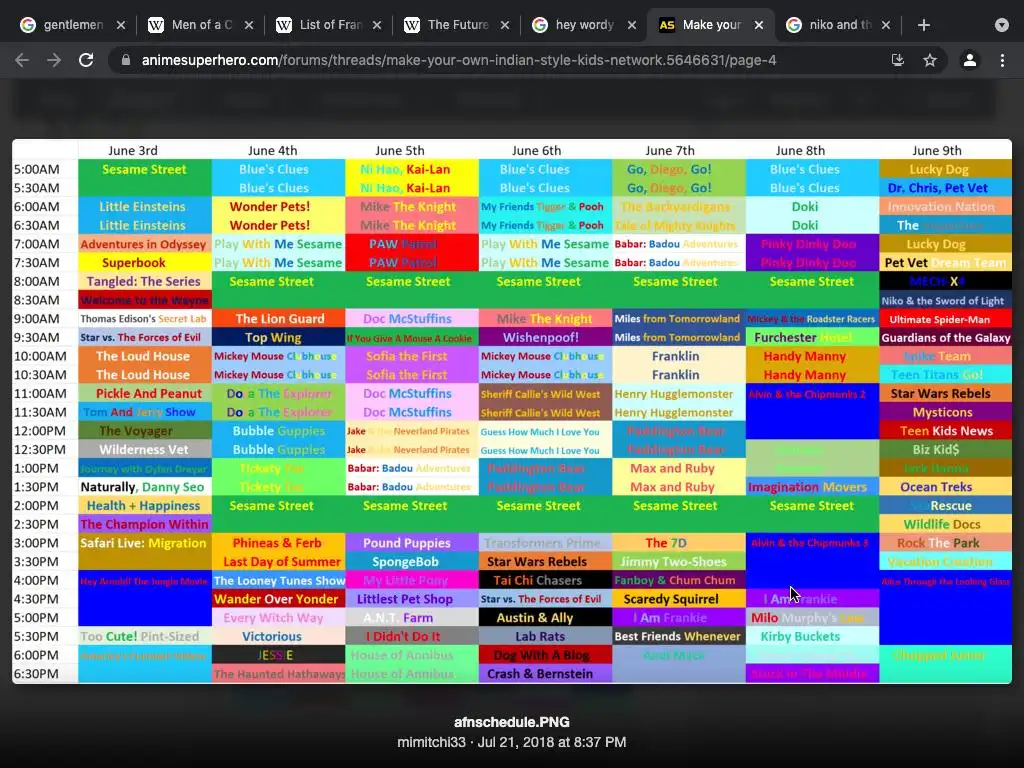
Task: Click 'Top Wing' cell
Action: click(279, 338)
